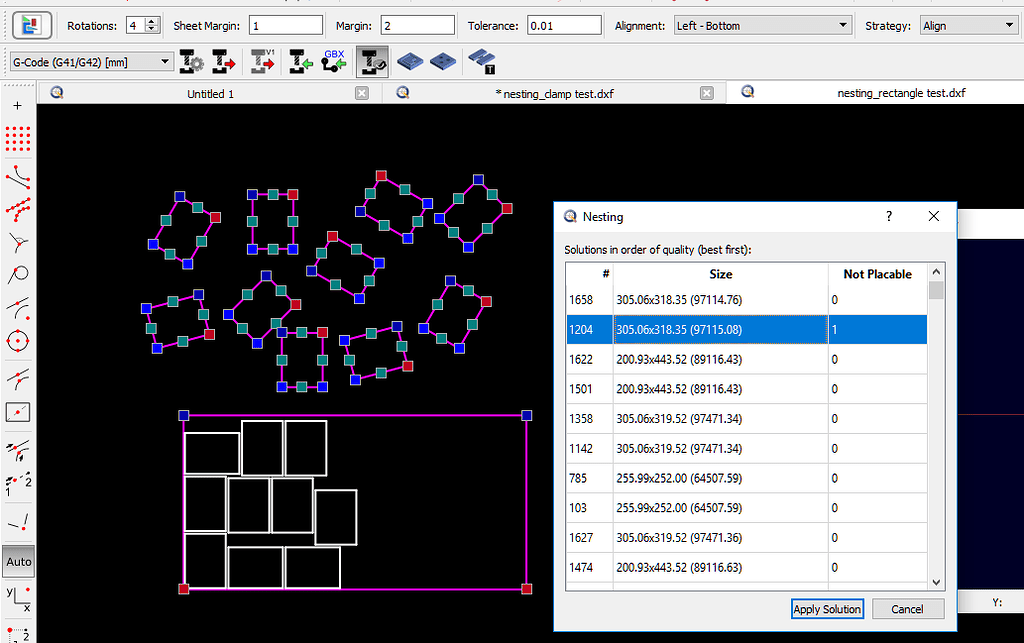Screen dimensions: 1024x643
Task: Open the Strategy Align dropdown
Action: 968,25
